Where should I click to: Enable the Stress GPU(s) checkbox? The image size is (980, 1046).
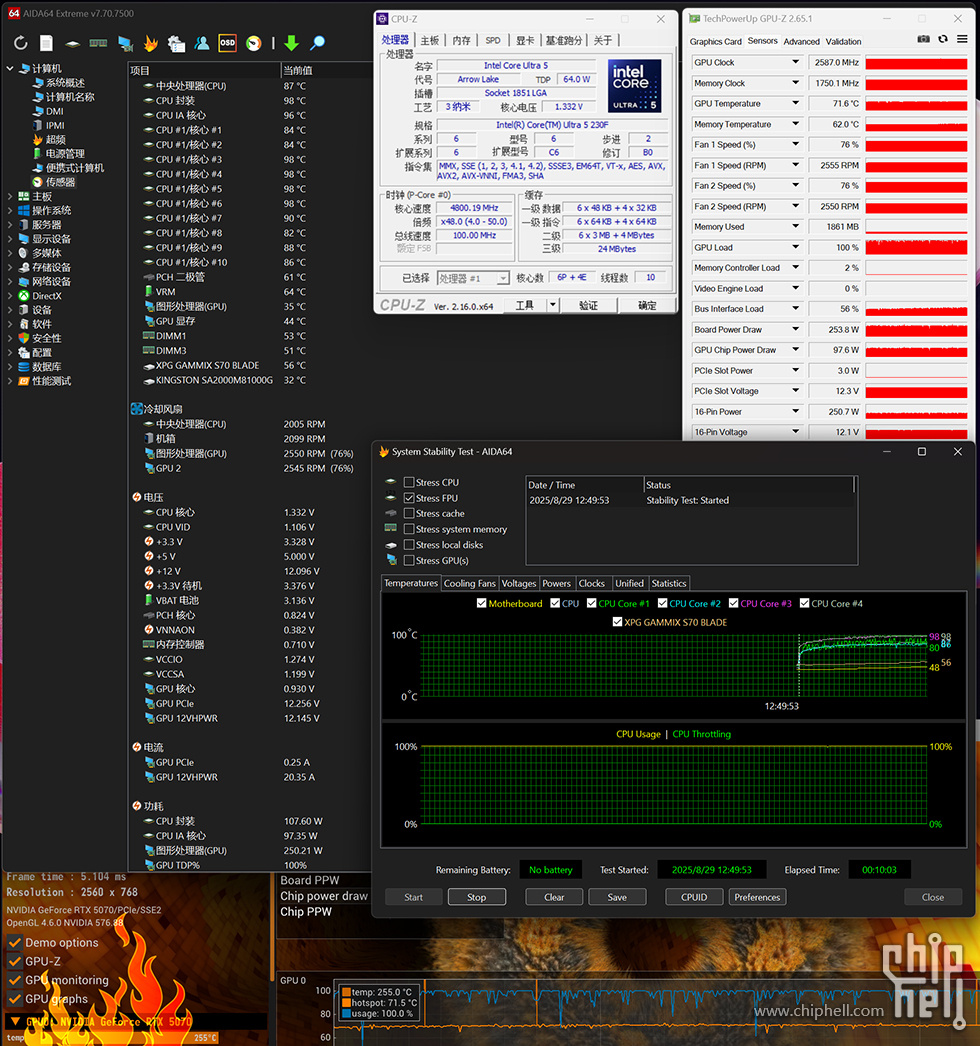pyautogui.click(x=410, y=560)
